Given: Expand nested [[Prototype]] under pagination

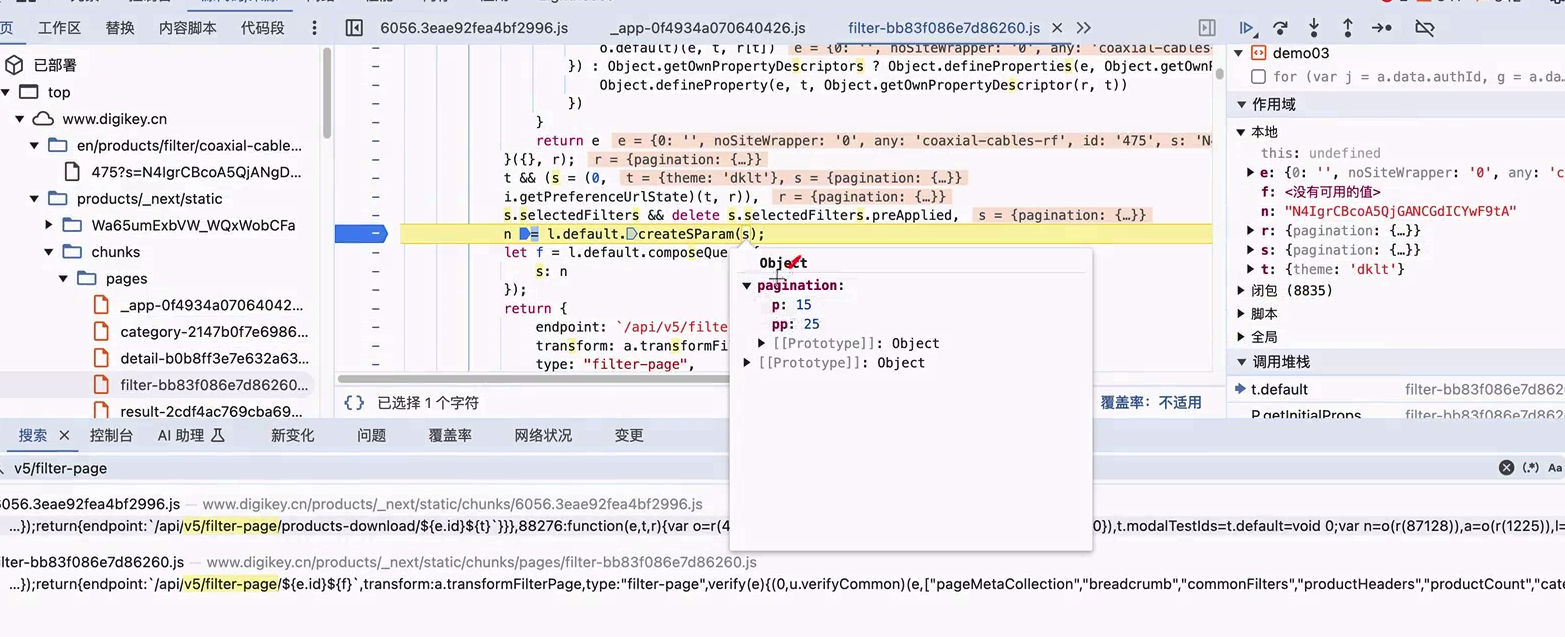Looking at the screenshot, I should 762,344.
